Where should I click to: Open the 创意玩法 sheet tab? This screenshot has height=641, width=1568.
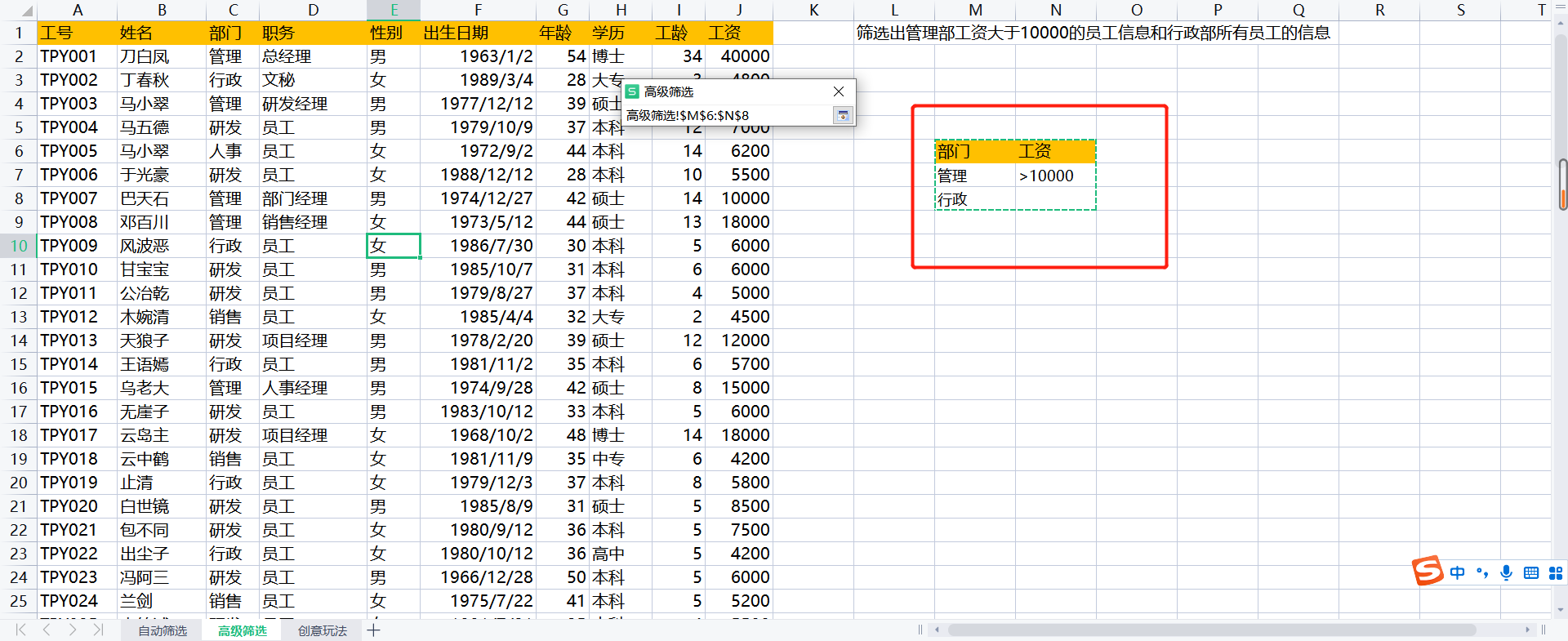(x=322, y=630)
